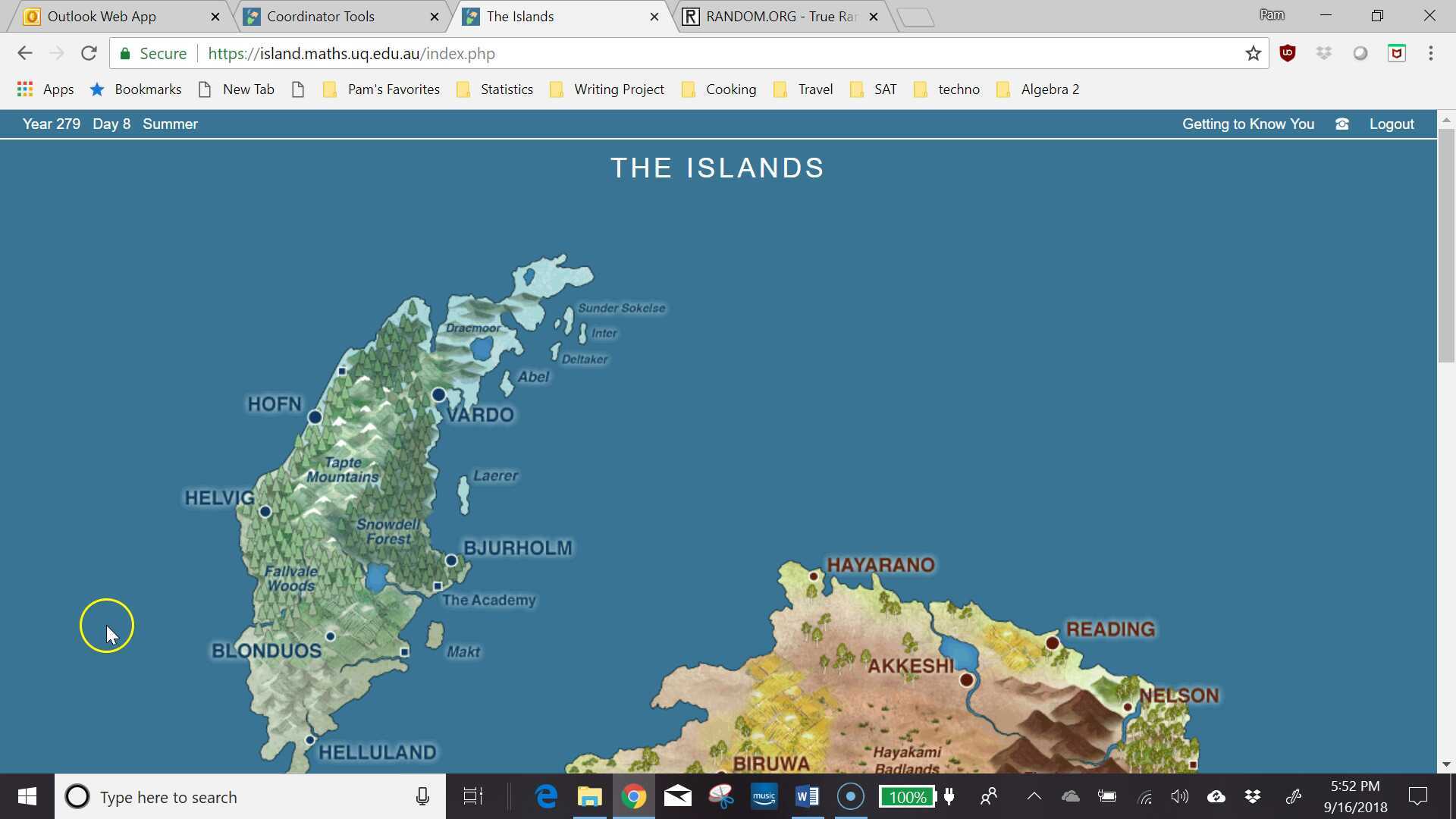Open the telephone icon next to Logout
Screen dimensions: 1456x819
(1341, 124)
